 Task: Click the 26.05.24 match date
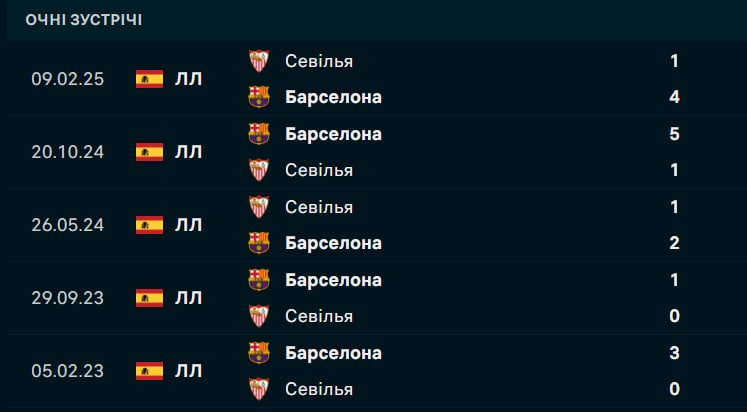tap(66, 225)
